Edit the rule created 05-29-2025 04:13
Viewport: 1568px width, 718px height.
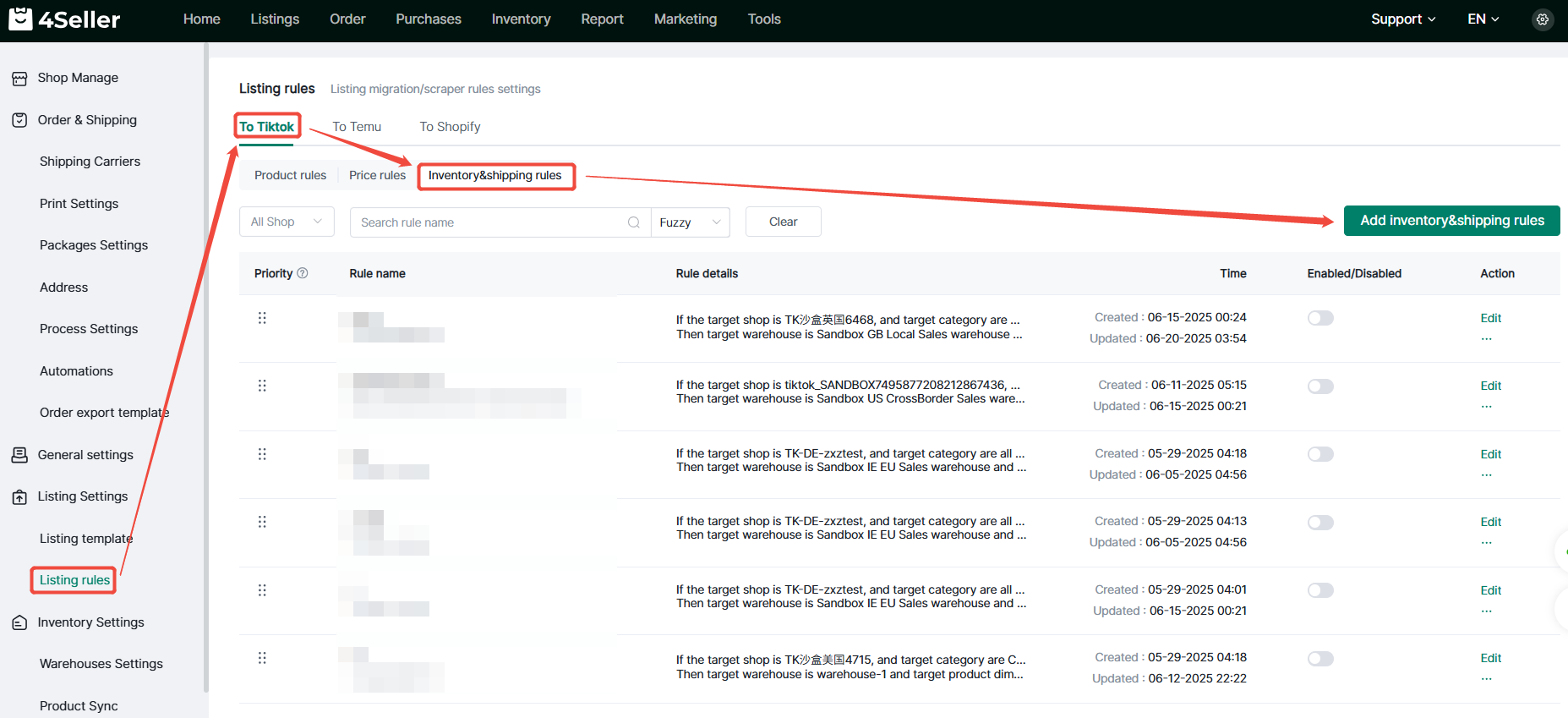pos(1491,522)
